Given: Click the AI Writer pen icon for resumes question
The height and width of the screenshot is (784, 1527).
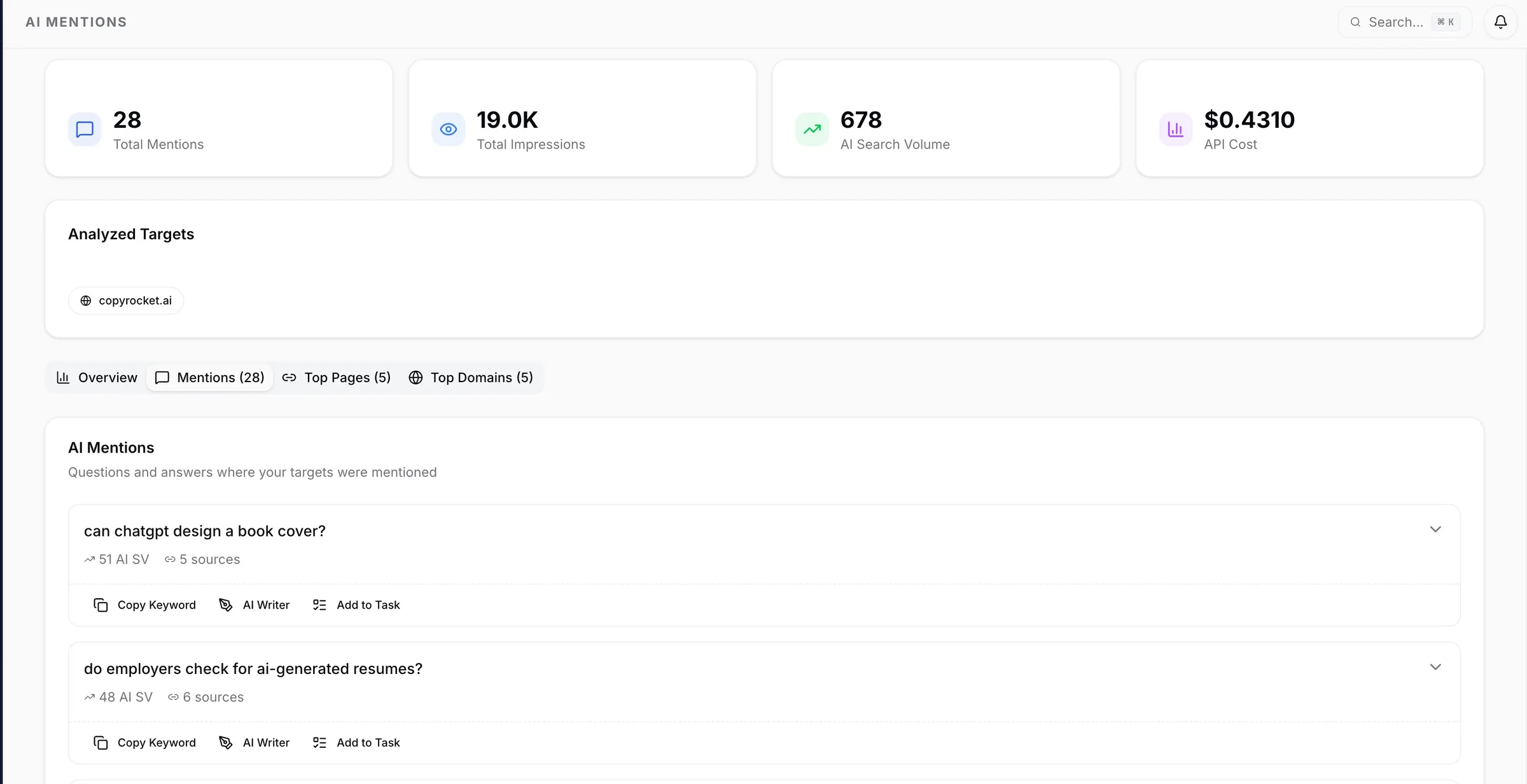Looking at the screenshot, I should pyautogui.click(x=226, y=743).
